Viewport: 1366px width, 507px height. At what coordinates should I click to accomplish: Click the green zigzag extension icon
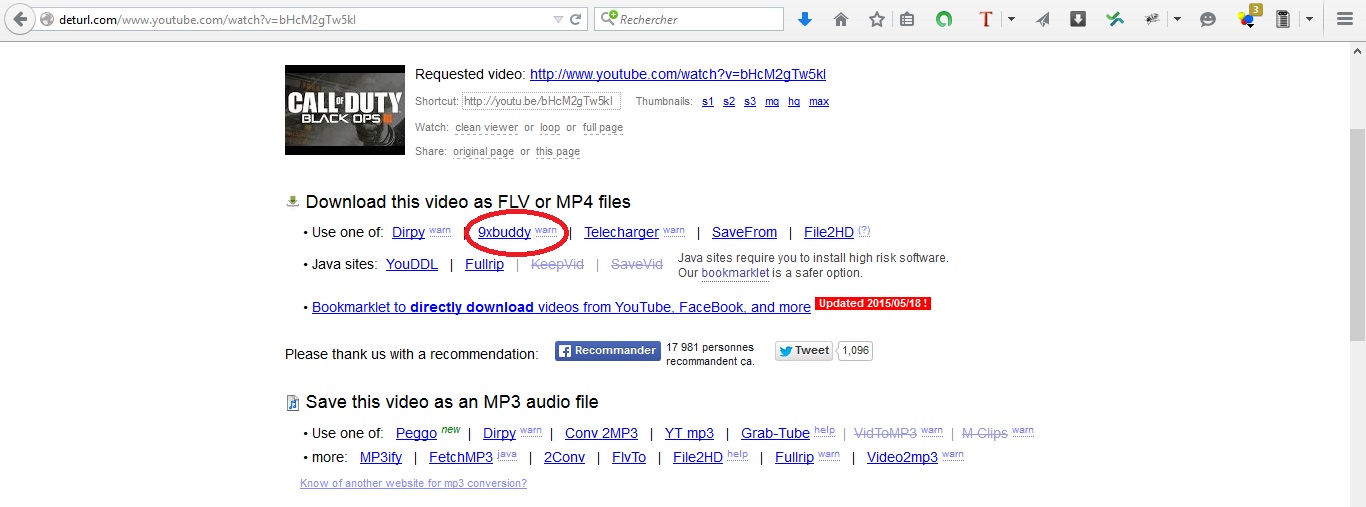click(x=1115, y=19)
